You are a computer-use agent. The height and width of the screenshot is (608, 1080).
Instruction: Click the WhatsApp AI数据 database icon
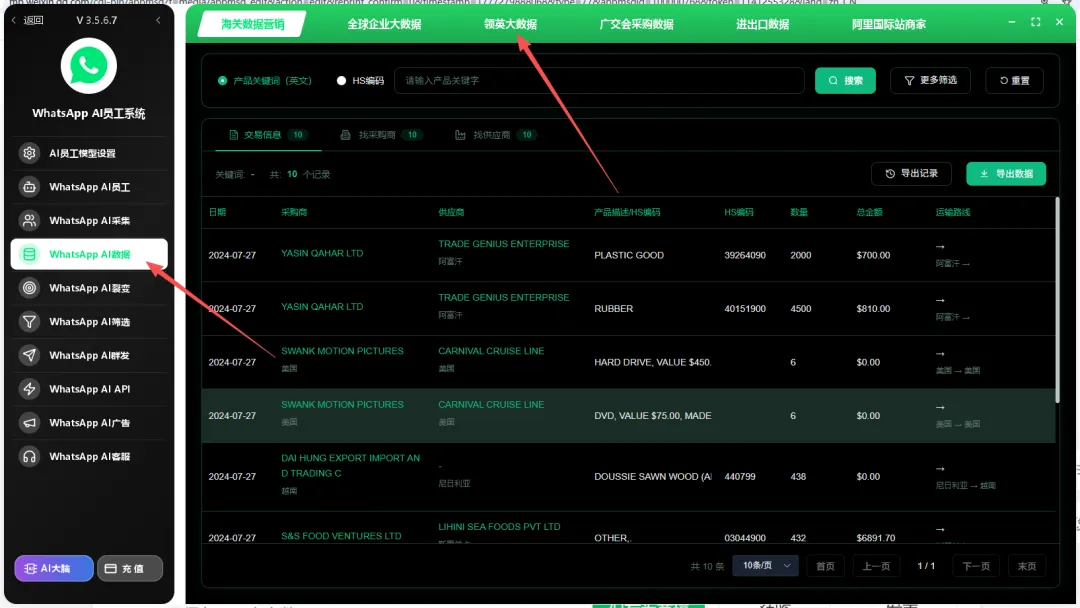tap(29, 254)
